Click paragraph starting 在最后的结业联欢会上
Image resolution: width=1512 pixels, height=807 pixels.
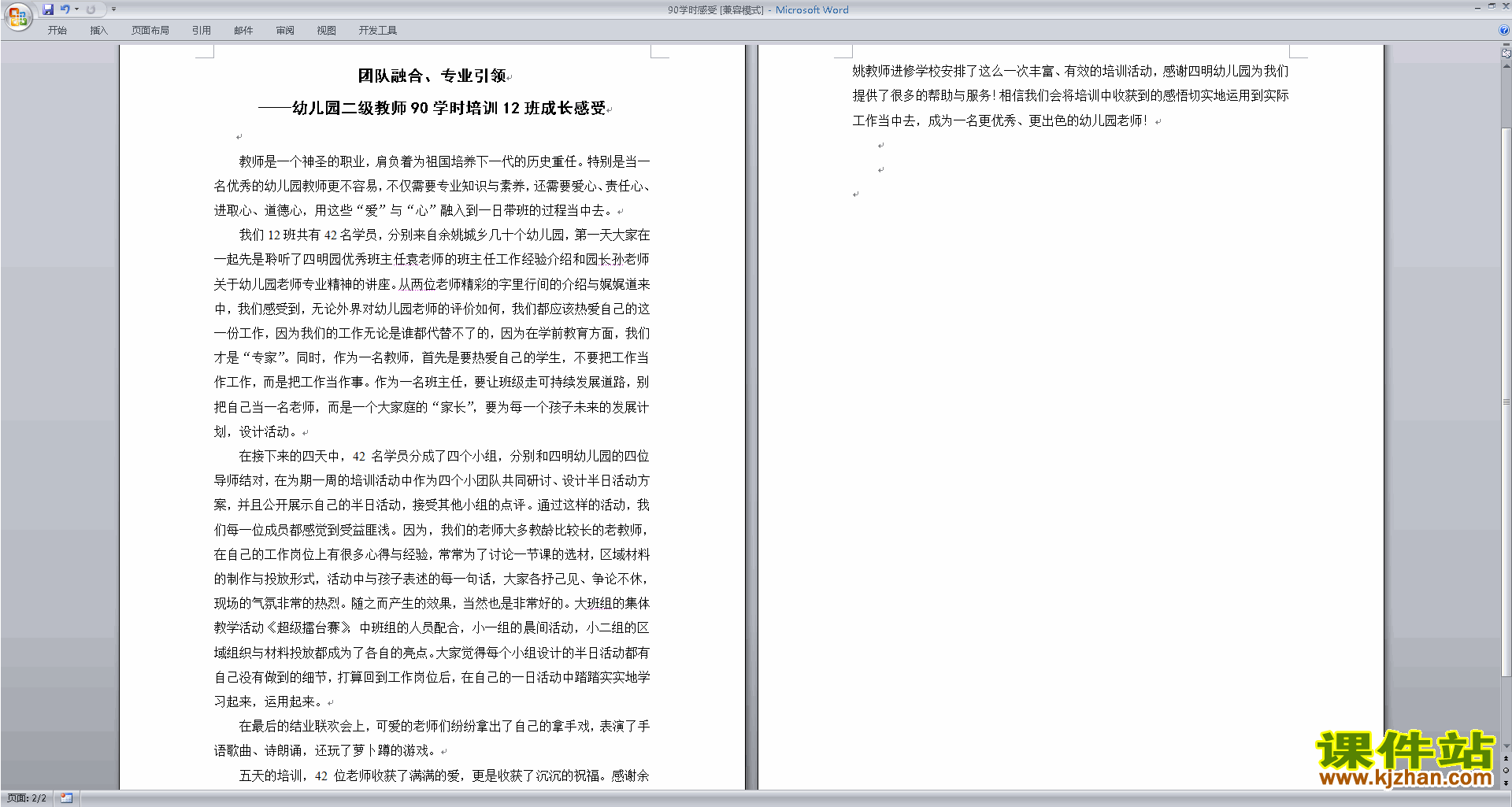coord(432,739)
